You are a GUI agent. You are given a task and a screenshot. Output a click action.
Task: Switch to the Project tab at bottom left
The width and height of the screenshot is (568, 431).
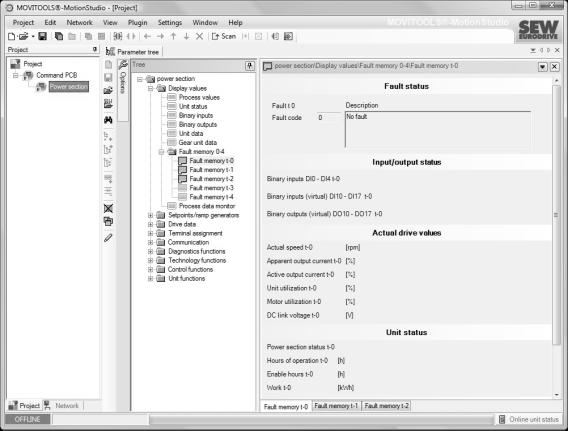pyautogui.click(x=24, y=406)
